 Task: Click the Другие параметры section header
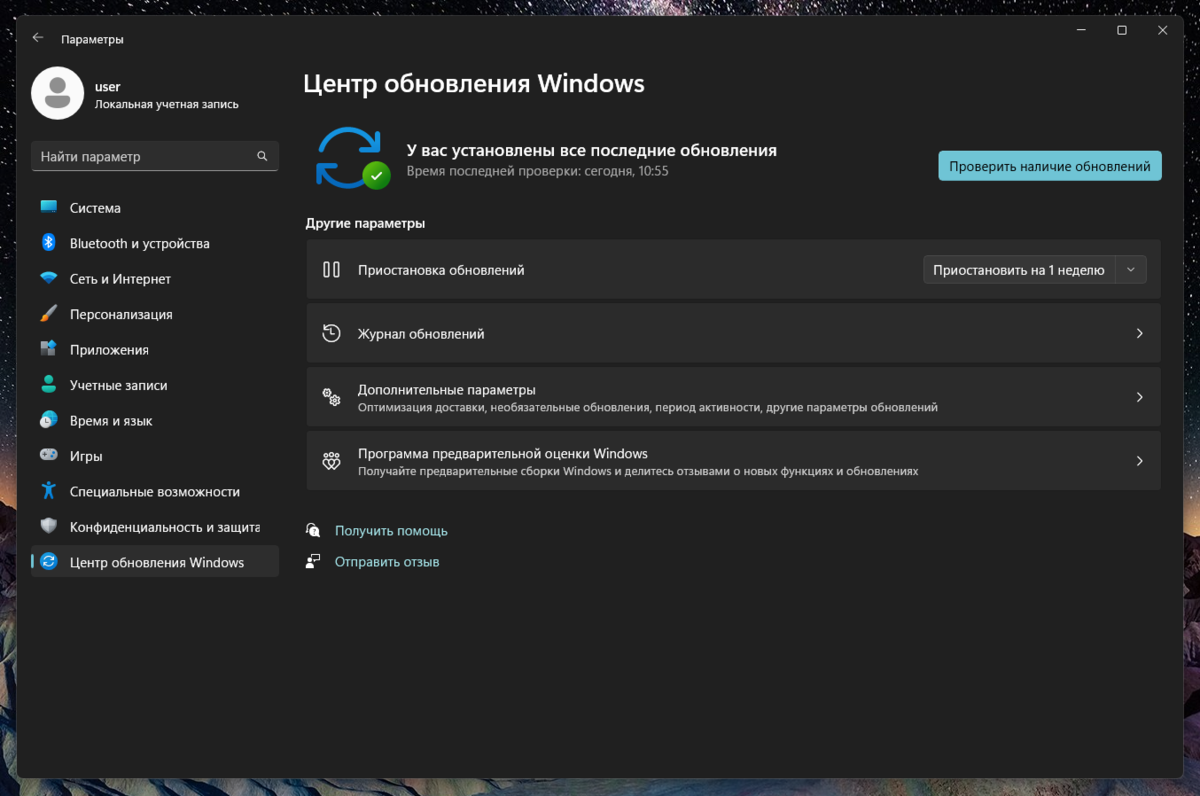pyautogui.click(x=365, y=224)
